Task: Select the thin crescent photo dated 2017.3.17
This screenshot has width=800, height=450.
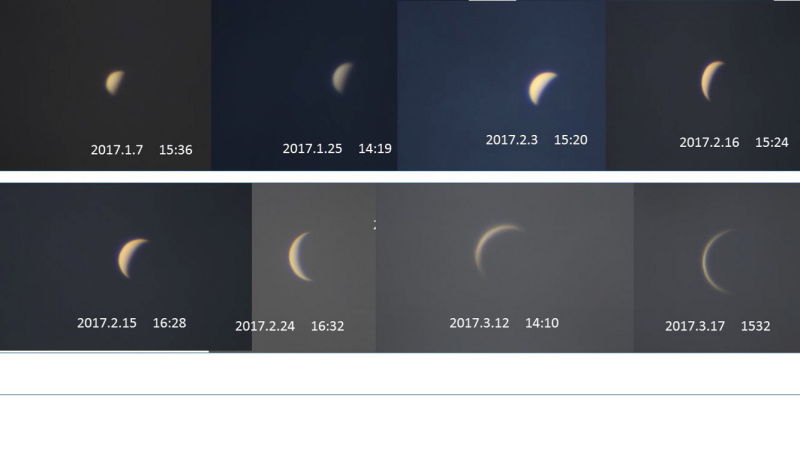Action: tap(717, 267)
